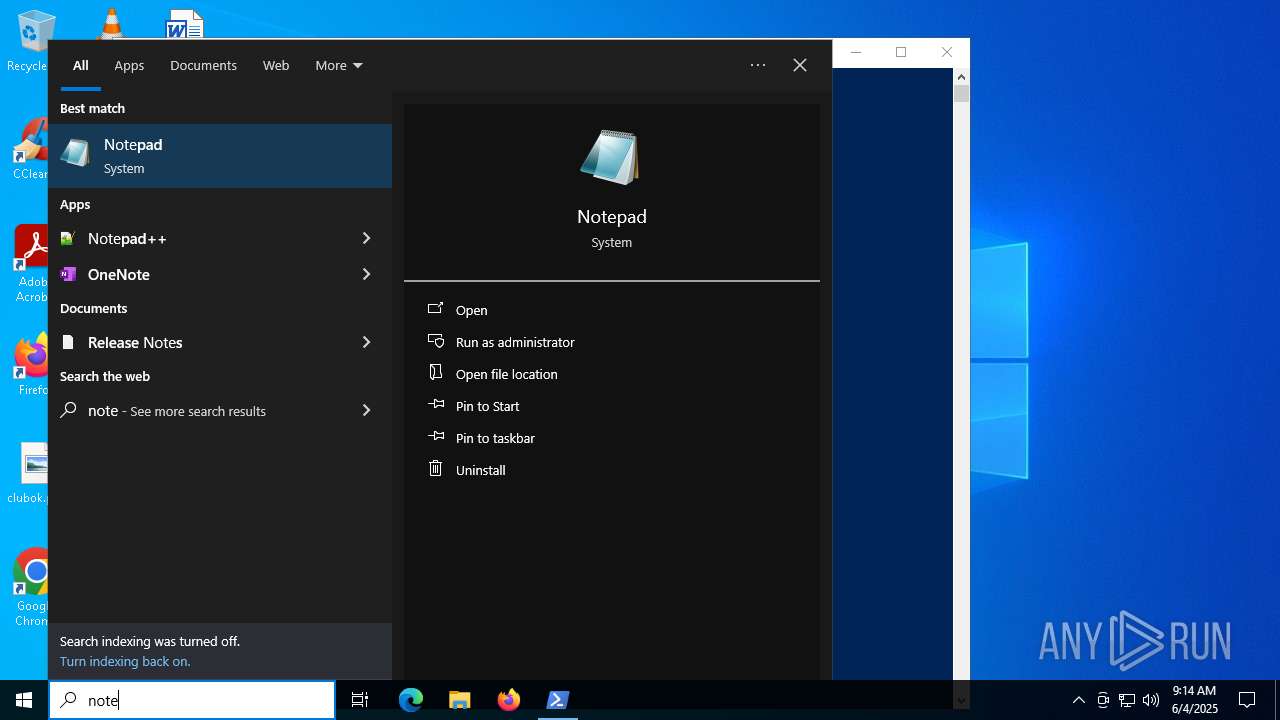Click the Pin to taskbar pin icon
Image resolution: width=1280 pixels, height=720 pixels.
(x=436, y=437)
